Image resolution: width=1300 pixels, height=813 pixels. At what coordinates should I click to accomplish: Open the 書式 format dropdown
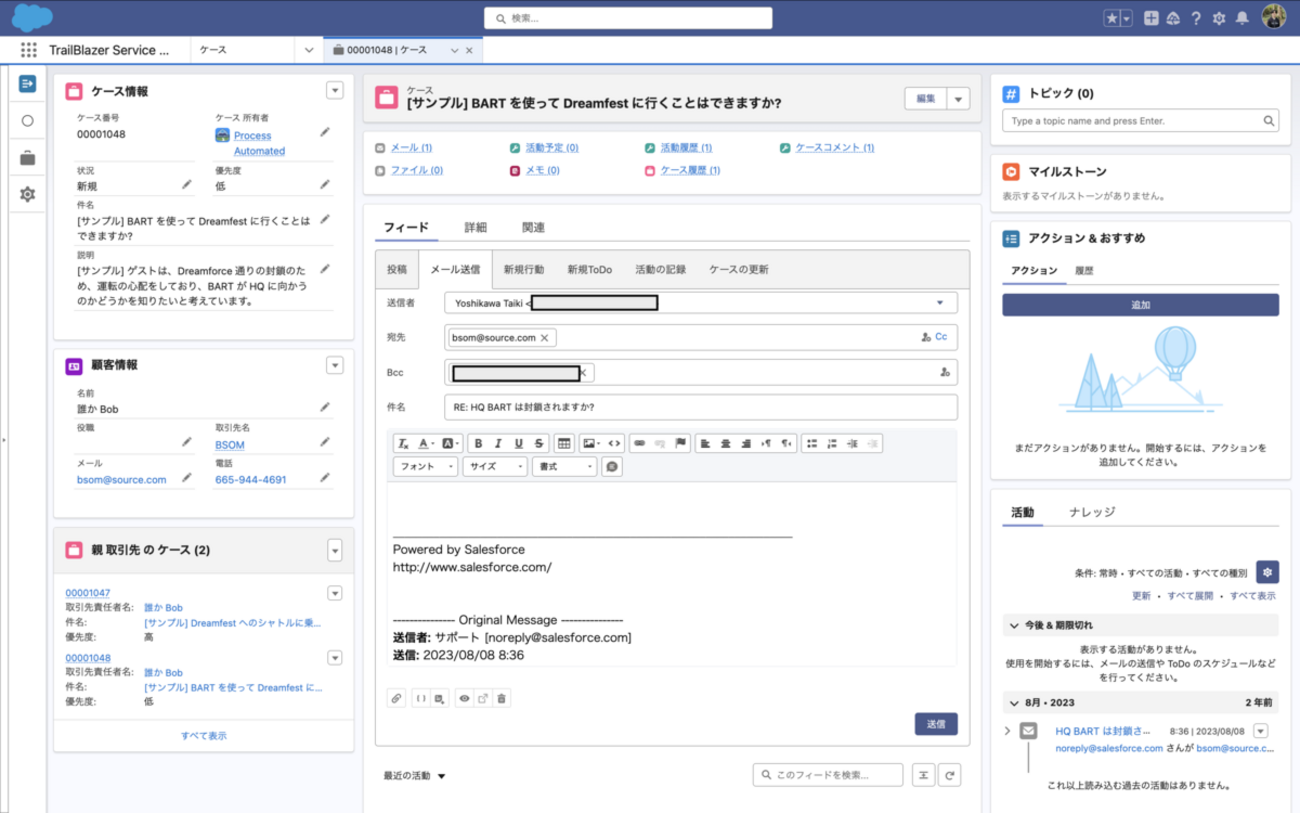tap(563, 467)
